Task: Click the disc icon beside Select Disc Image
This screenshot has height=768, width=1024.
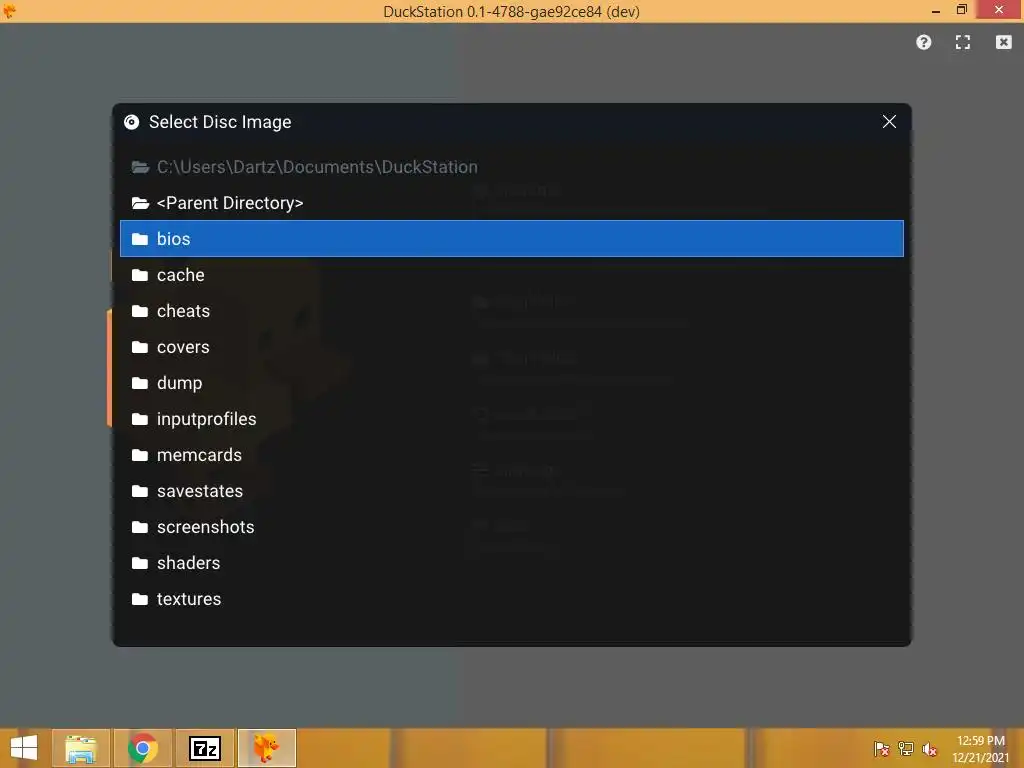Action: point(131,122)
